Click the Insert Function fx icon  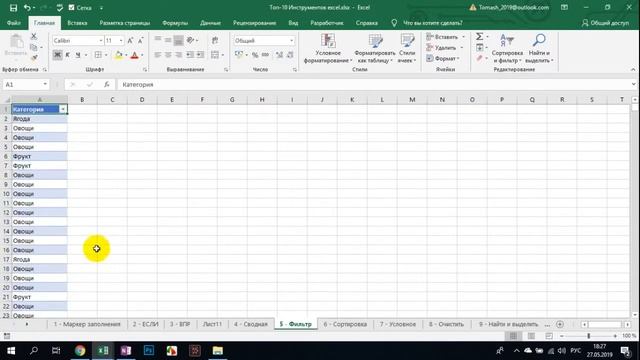107,84
